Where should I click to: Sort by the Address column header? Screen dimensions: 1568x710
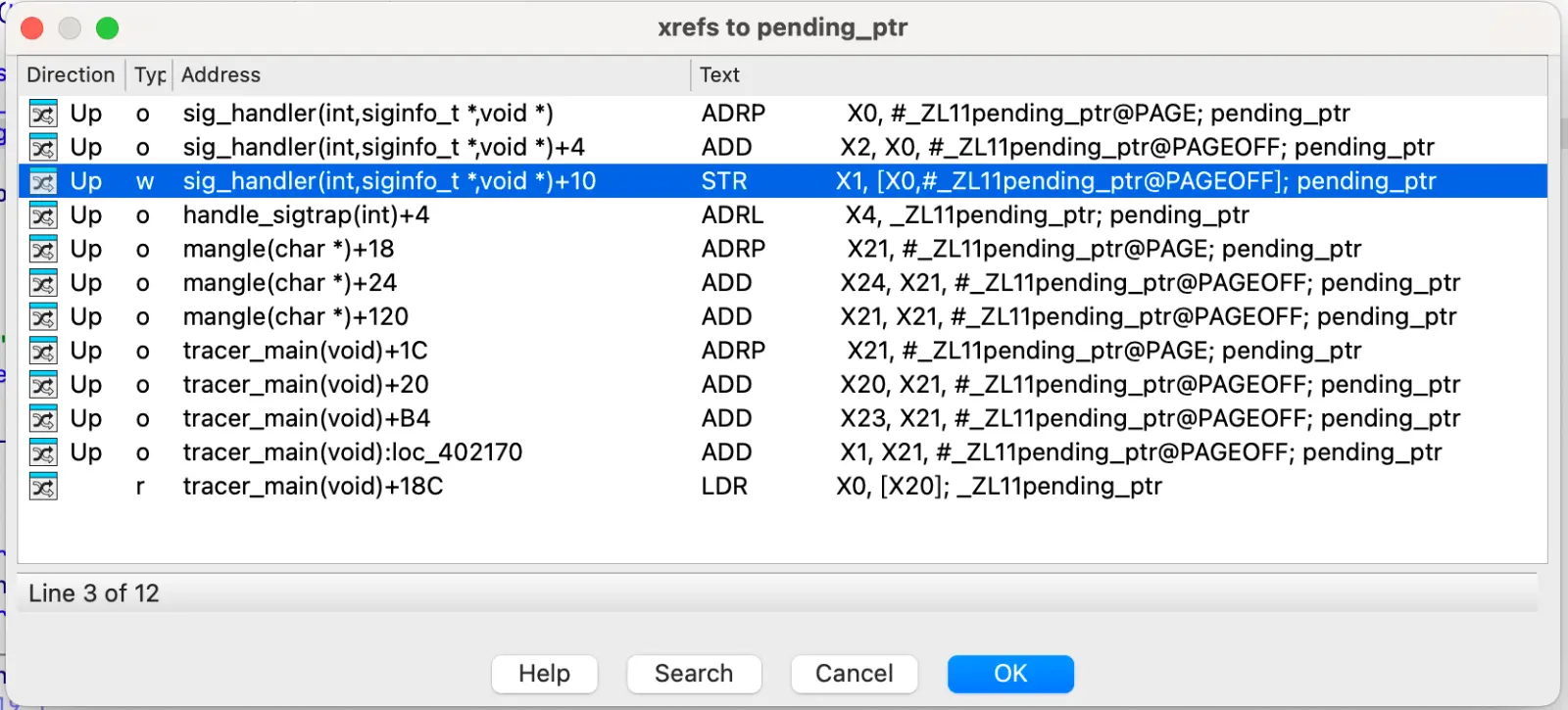click(x=221, y=75)
